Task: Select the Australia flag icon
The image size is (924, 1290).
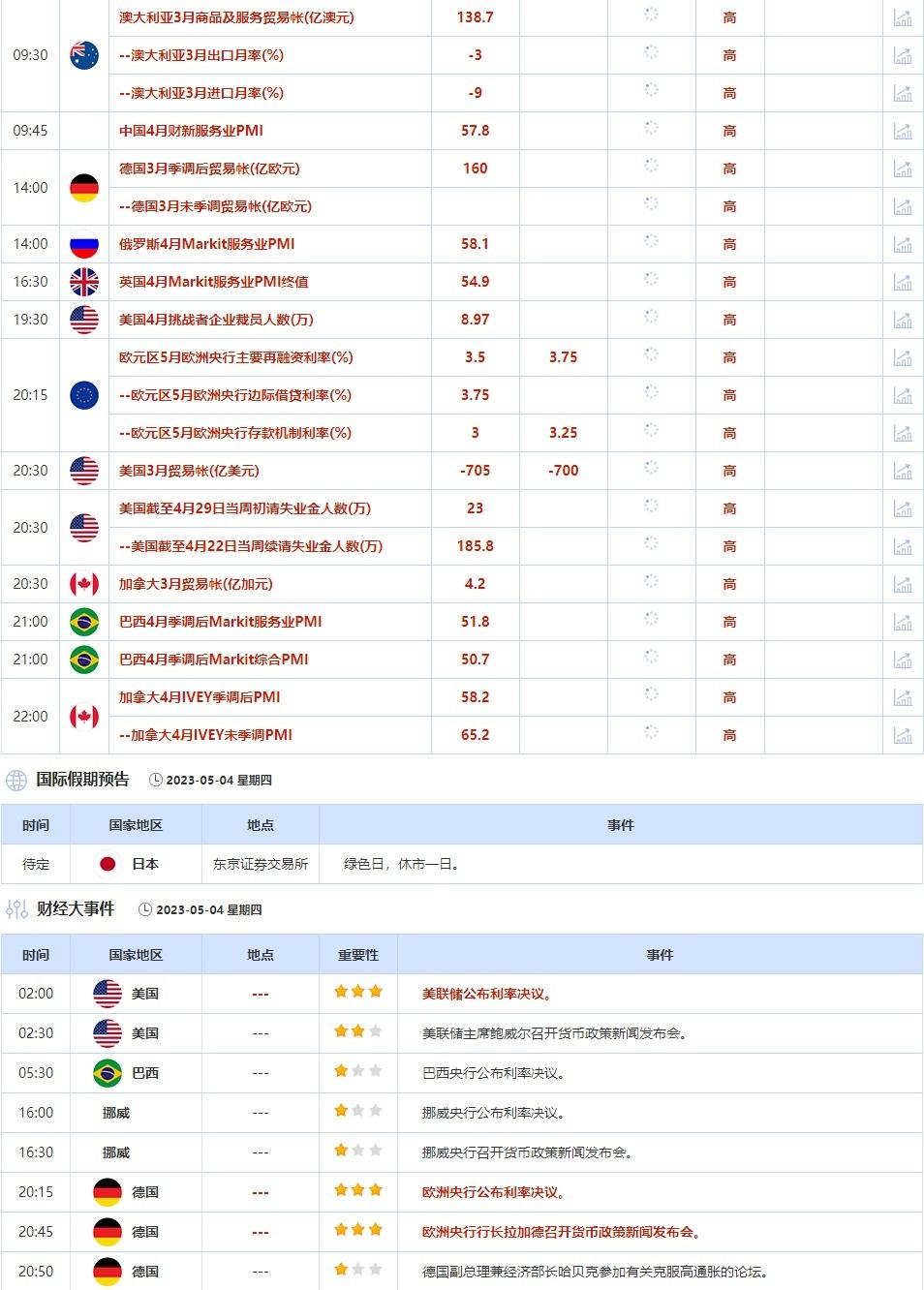Action: pyautogui.click(x=84, y=55)
